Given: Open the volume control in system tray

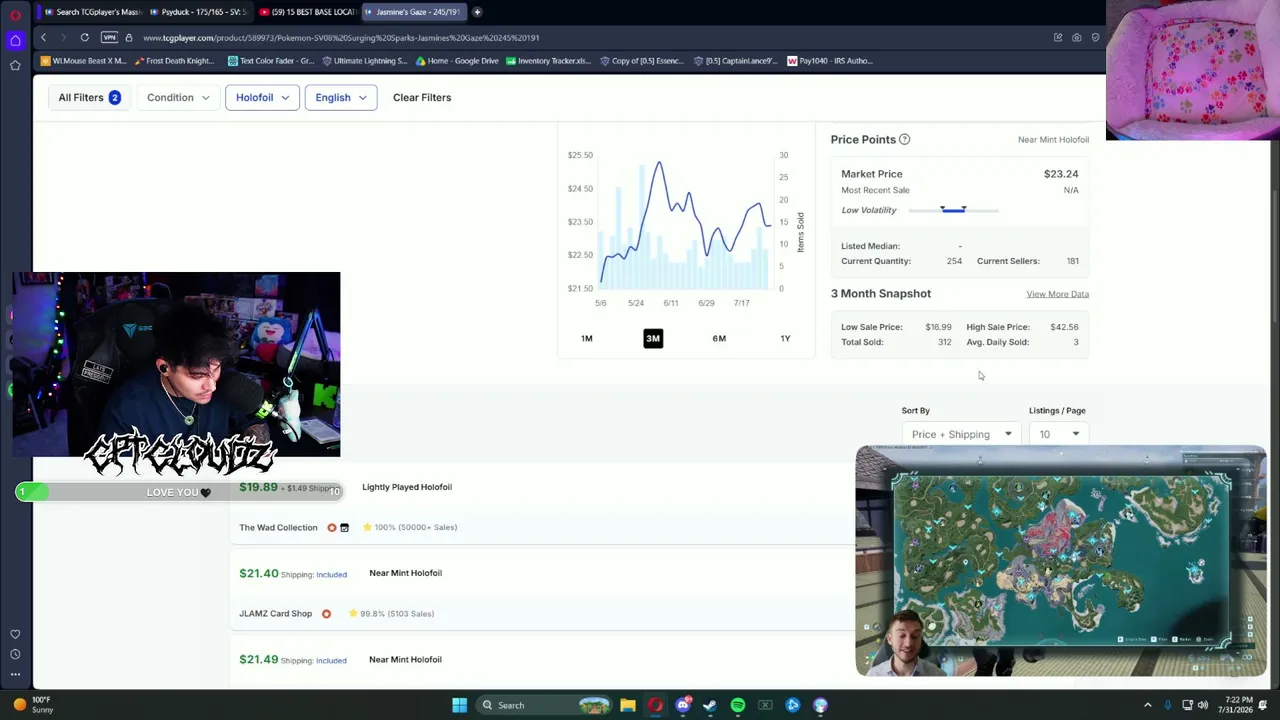Looking at the screenshot, I should [x=1202, y=705].
